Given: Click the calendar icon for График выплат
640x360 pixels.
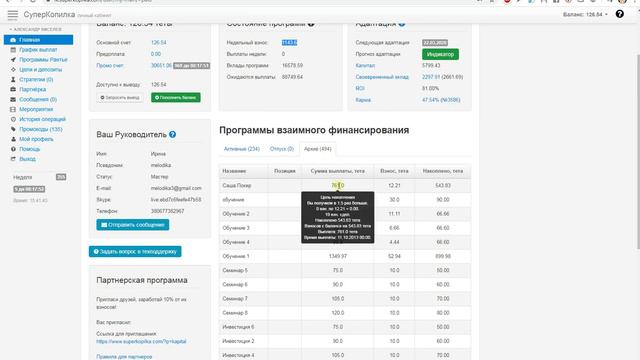Looking at the screenshot, I should click(x=13, y=50).
